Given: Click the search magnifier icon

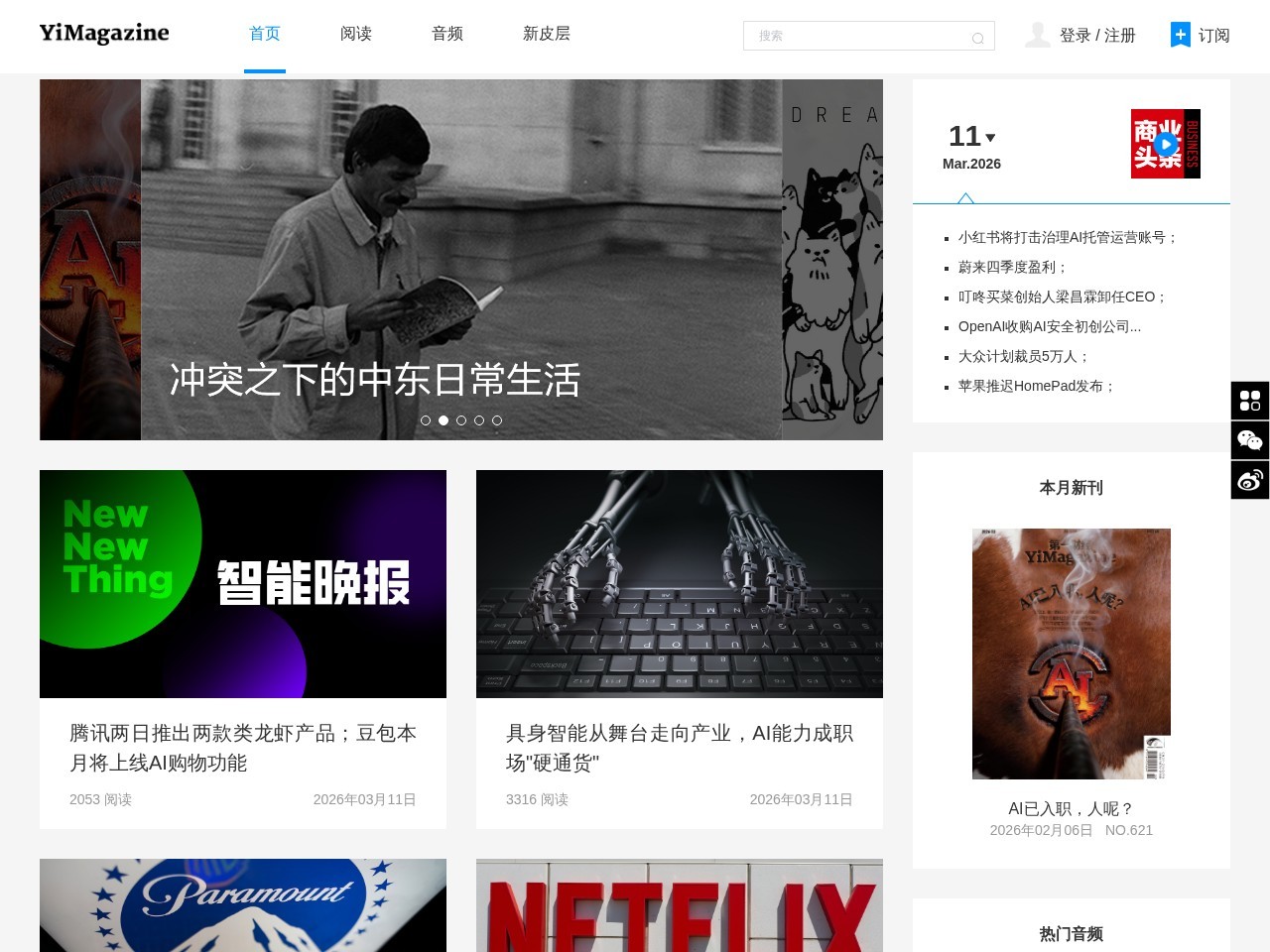Looking at the screenshot, I should 977,38.
